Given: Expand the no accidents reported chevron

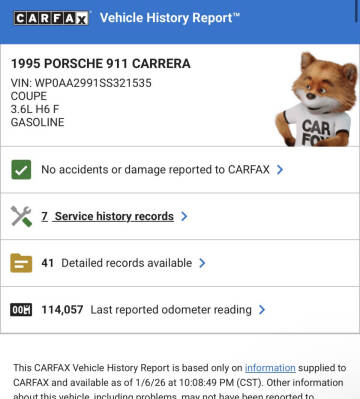Looking at the screenshot, I should [x=280, y=170].
